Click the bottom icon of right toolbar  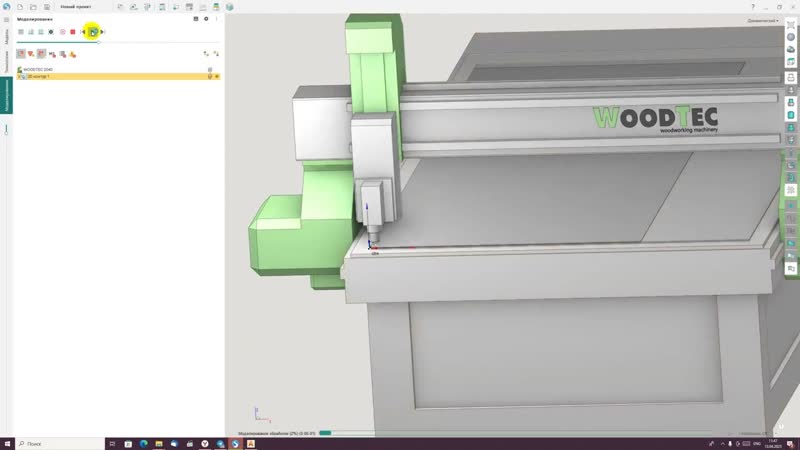[791, 268]
